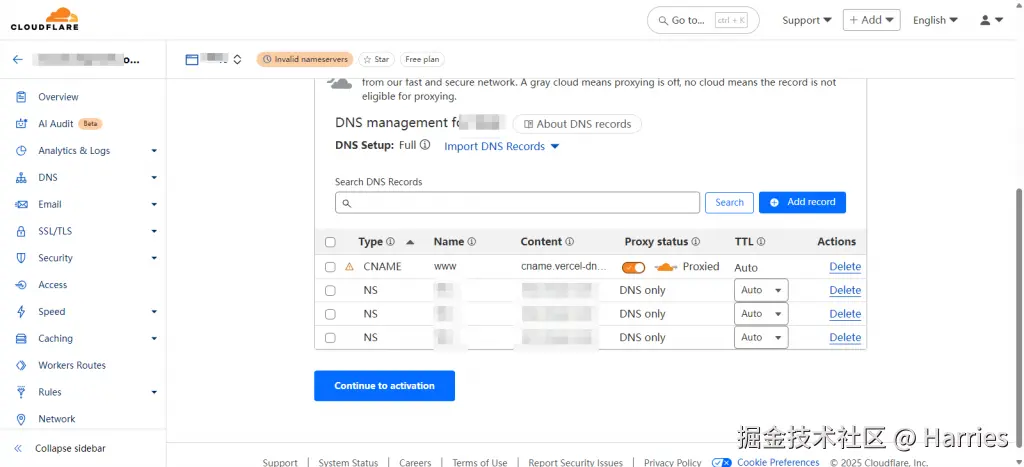1024x467 pixels.
Task: Click the DNS Setup info icon
Action: pyautogui.click(x=425, y=145)
